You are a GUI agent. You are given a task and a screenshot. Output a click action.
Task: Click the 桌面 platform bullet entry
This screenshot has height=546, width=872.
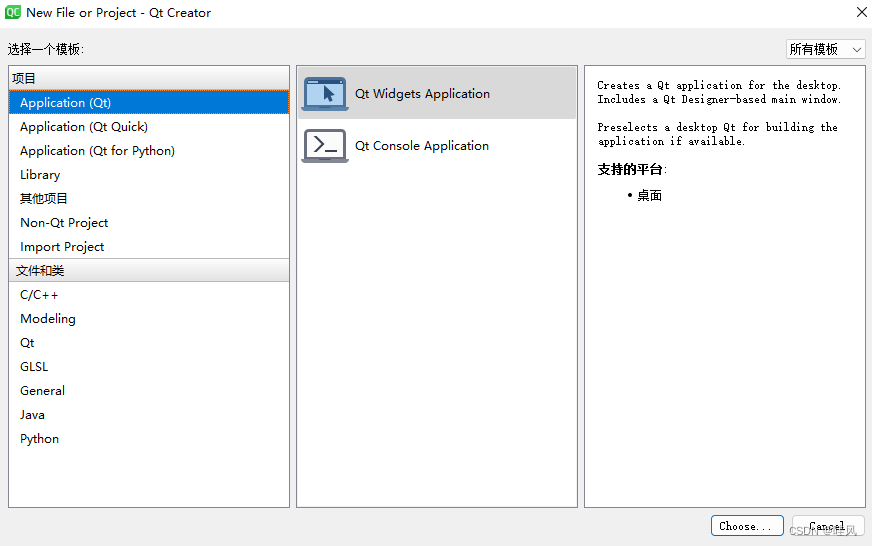[x=649, y=196]
